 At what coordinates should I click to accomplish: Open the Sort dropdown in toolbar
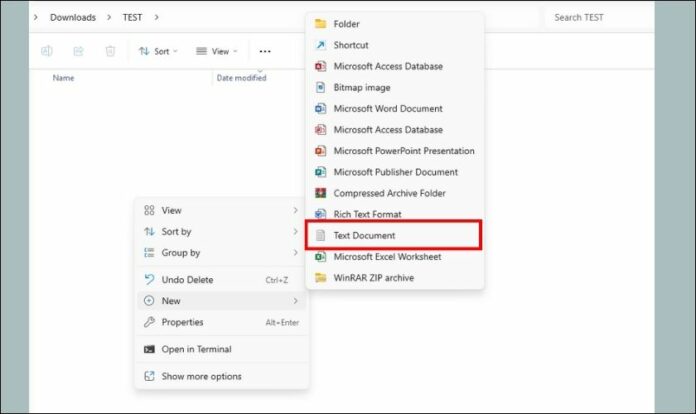(155, 51)
